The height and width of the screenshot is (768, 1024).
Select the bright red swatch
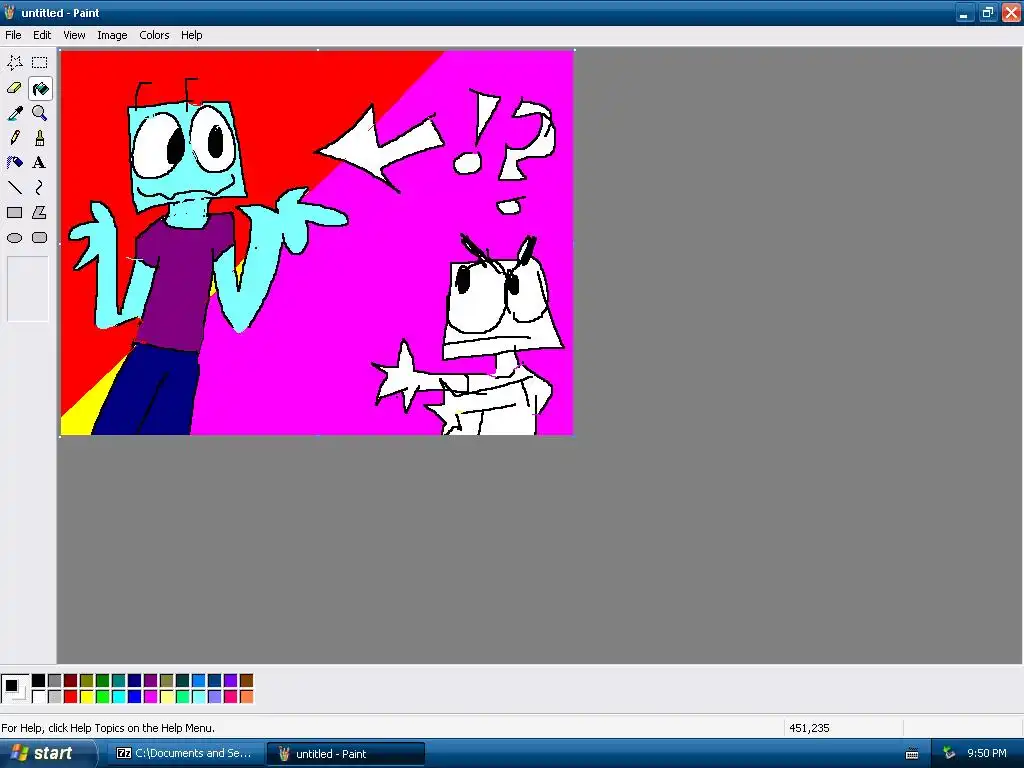coord(71,697)
